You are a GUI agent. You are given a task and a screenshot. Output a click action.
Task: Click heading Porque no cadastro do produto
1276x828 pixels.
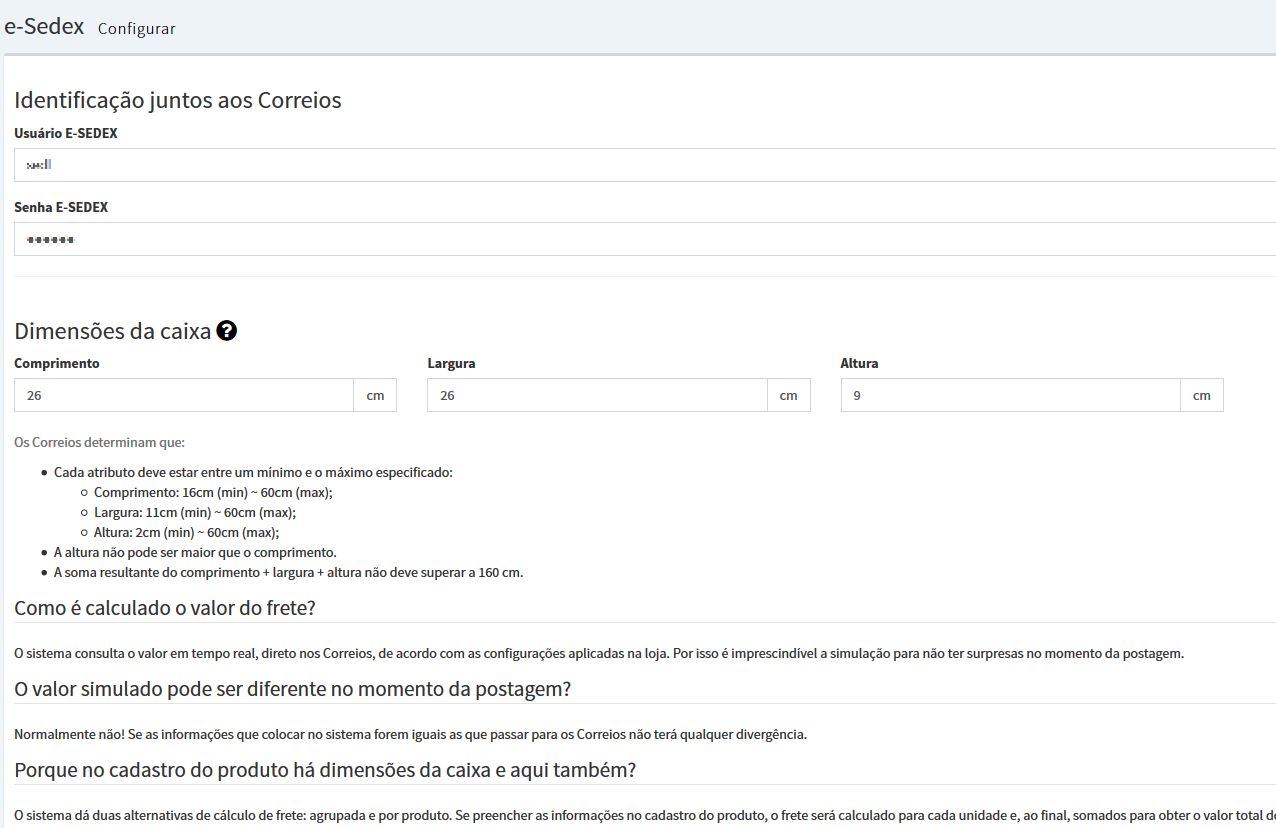click(325, 770)
